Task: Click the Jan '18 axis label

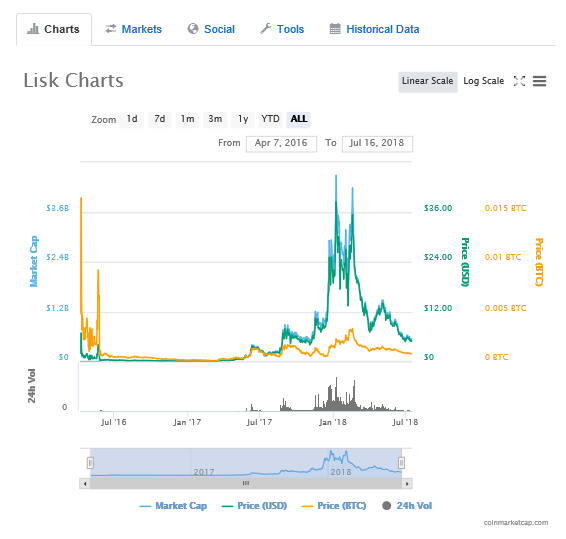Action: coord(333,422)
